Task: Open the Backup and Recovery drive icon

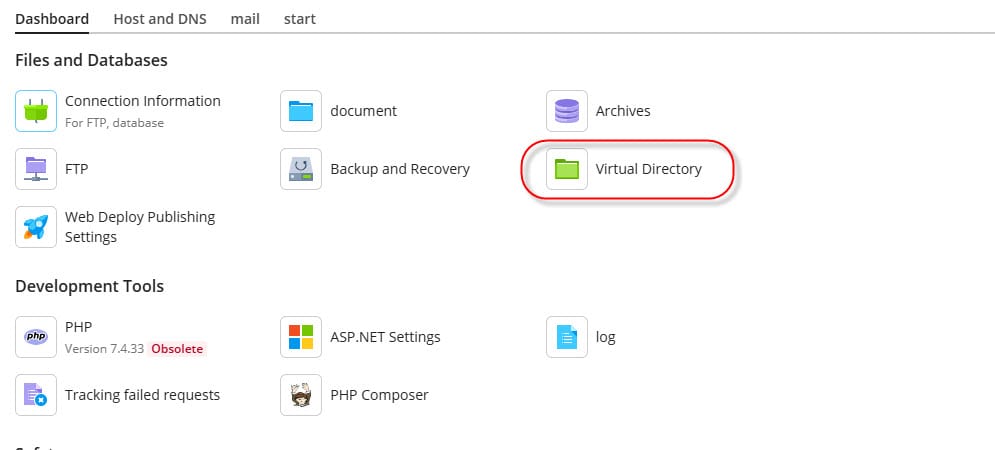Action: (x=301, y=169)
